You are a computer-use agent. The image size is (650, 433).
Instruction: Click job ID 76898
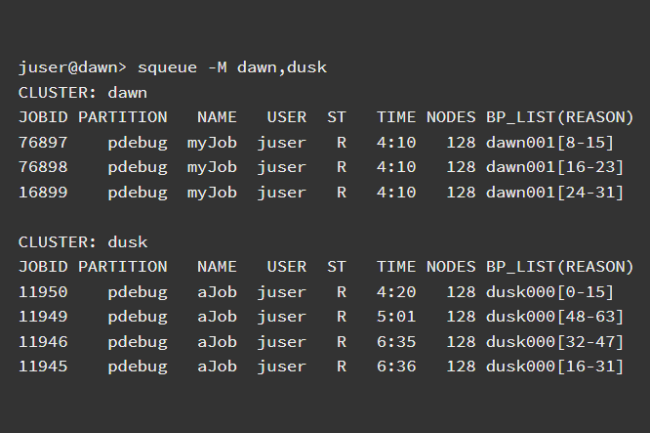(x=42, y=167)
